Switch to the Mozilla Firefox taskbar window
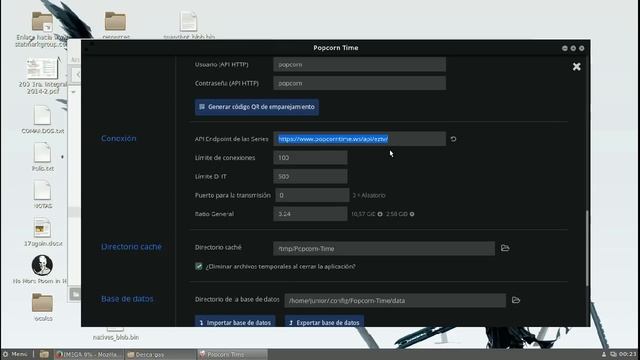 [88, 354]
